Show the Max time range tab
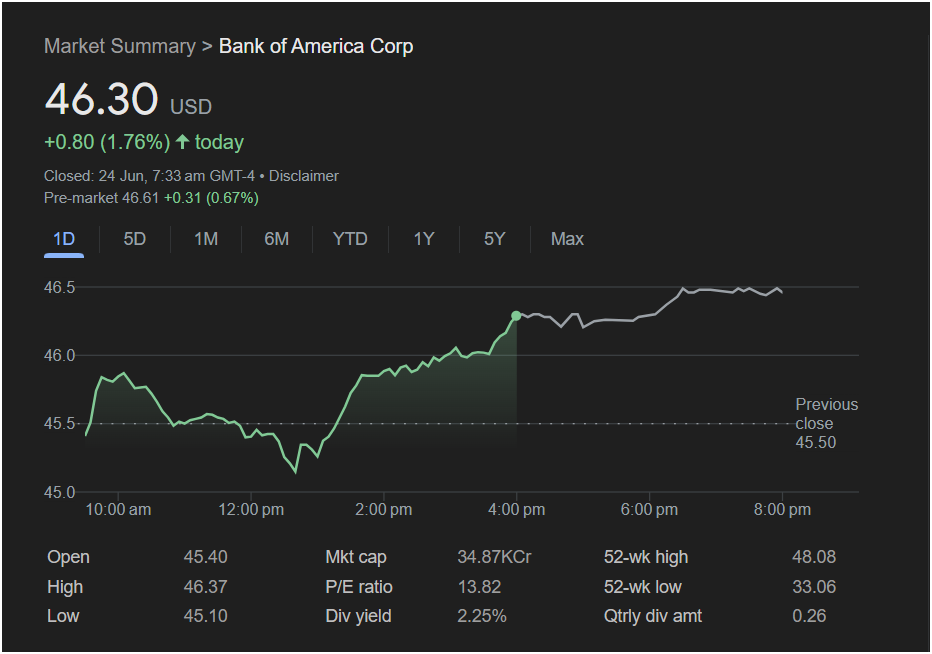This screenshot has width=932, height=654. click(567, 239)
